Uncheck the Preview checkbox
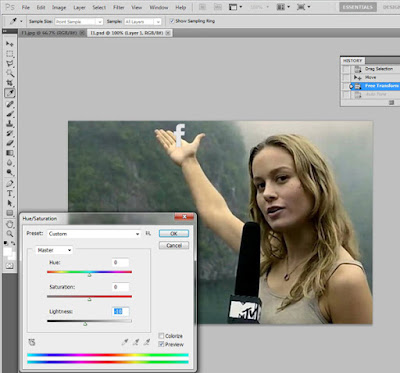 click(161, 344)
